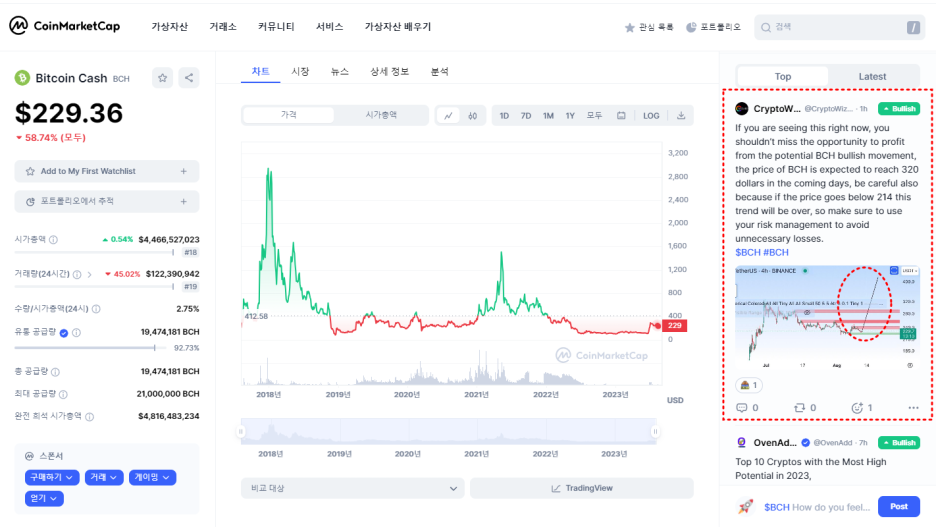936x527 pixels.
Task: Open market cap info tooltip icon
Action: coord(54,240)
